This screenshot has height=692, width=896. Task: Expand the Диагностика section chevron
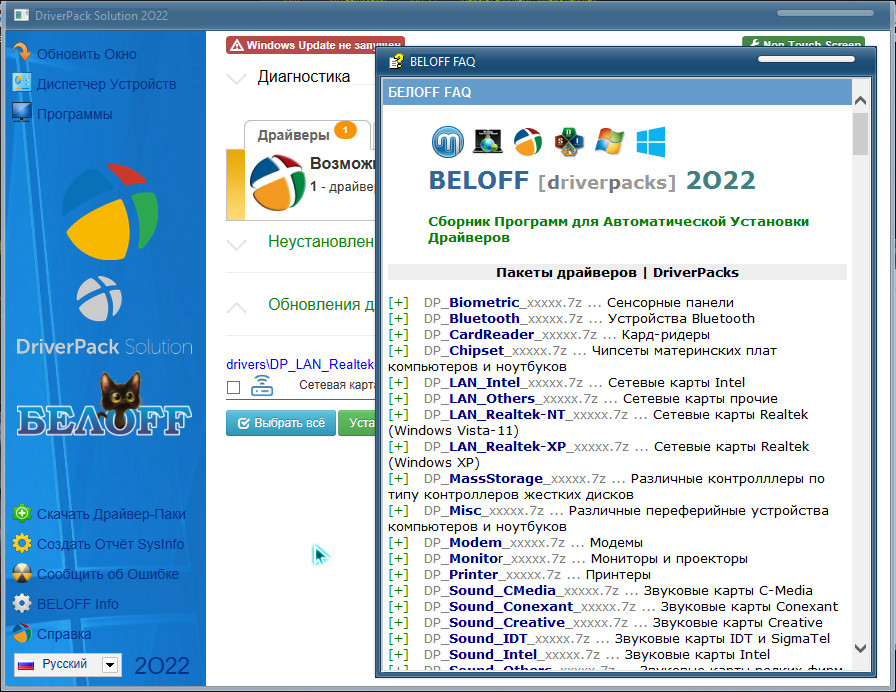[x=236, y=78]
